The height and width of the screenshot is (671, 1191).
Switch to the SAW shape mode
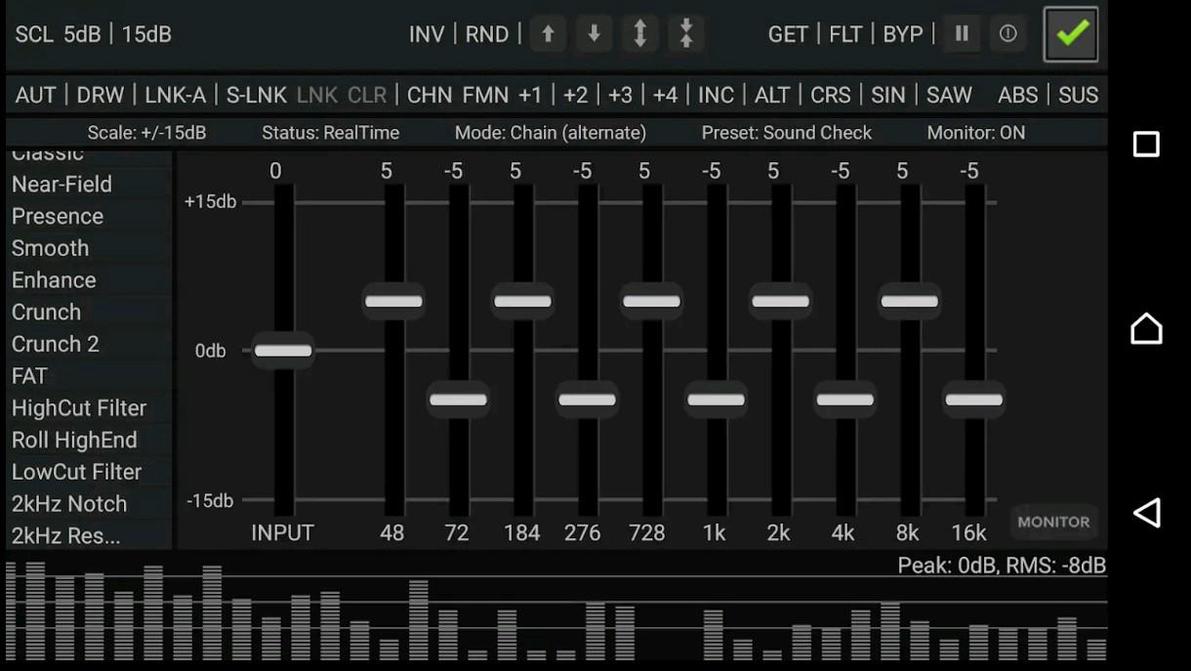(949, 95)
